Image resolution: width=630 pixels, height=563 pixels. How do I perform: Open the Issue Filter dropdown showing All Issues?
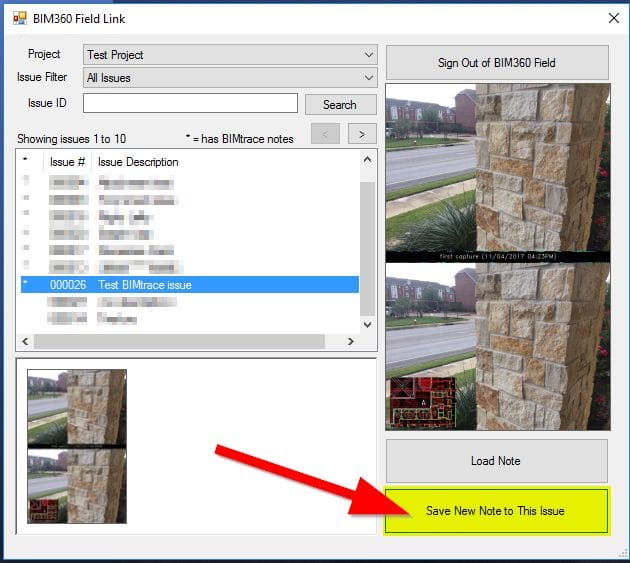pyautogui.click(x=230, y=78)
